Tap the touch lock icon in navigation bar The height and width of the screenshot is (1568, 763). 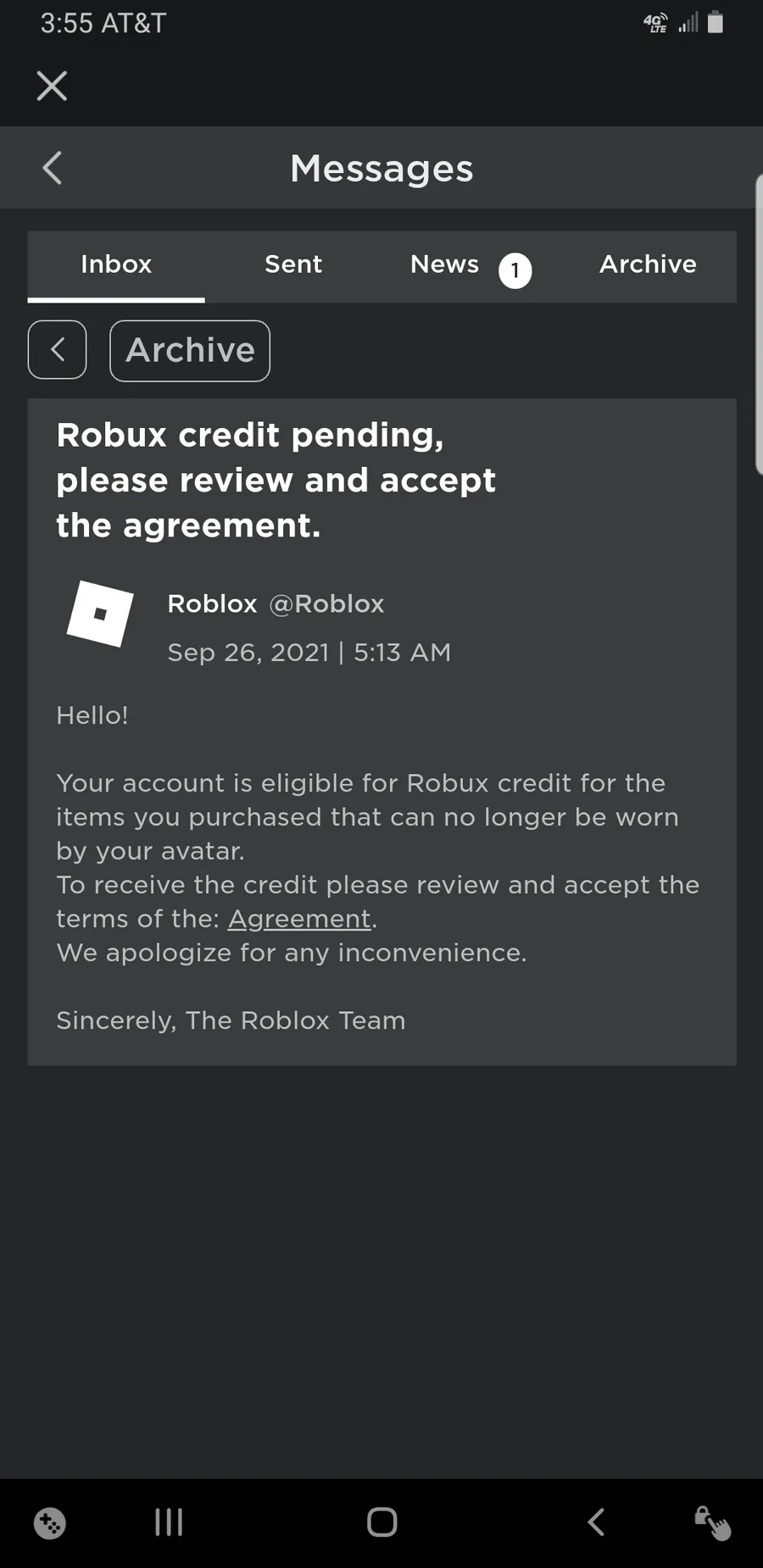[712, 1522]
